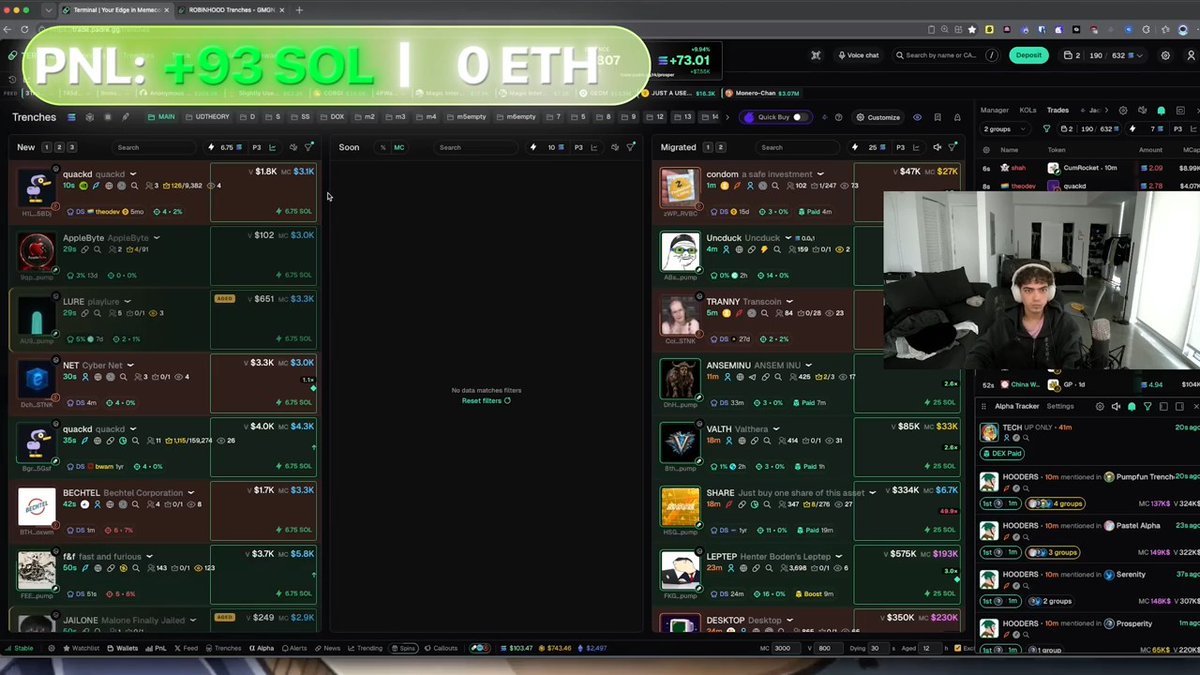The width and height of the screenshot is (1200, 675).
Task: Open the Settings gear in the top bar
Action: [x=1165, y=56]
